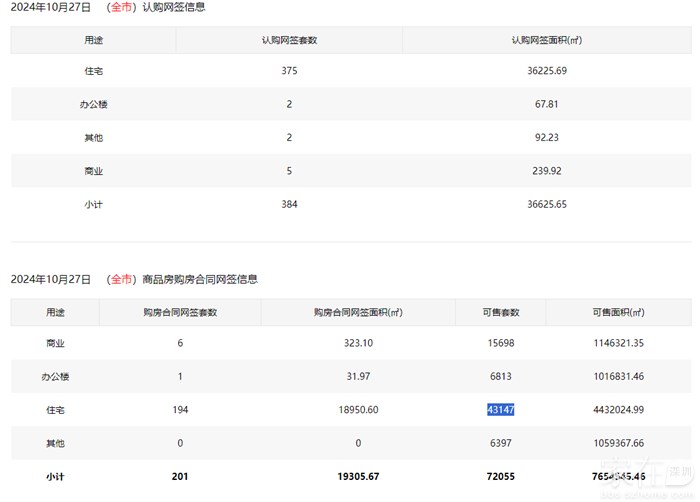Click the bold 72055 total units cell

pyautogui.click(x=500, y=478)
